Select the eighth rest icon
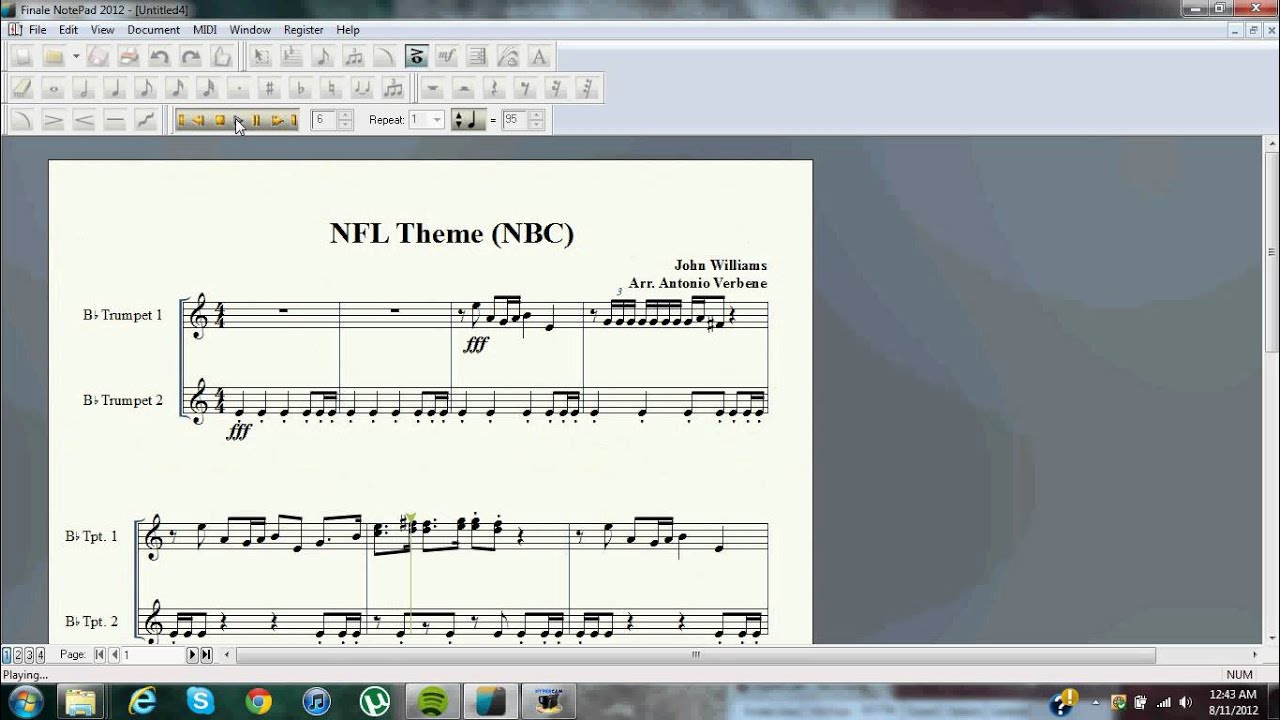This screenshot has width=1280, height=720. [526, 88]
